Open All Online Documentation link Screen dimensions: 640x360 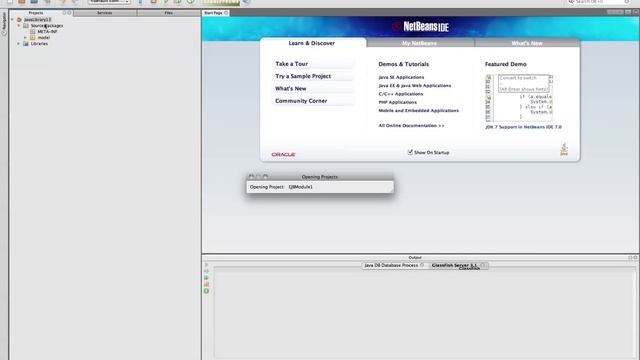(x=411, y=126)
